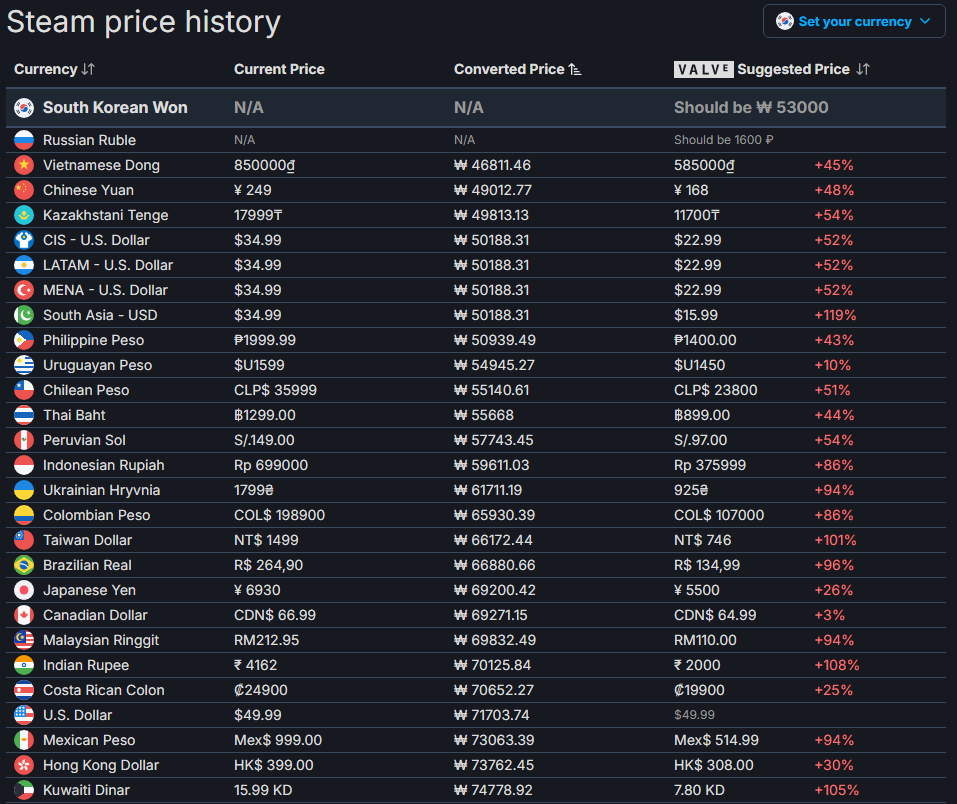Click the Japanese Yen flag icon
The height and width of the screenshot is (804, 957).
coord(24,590)
